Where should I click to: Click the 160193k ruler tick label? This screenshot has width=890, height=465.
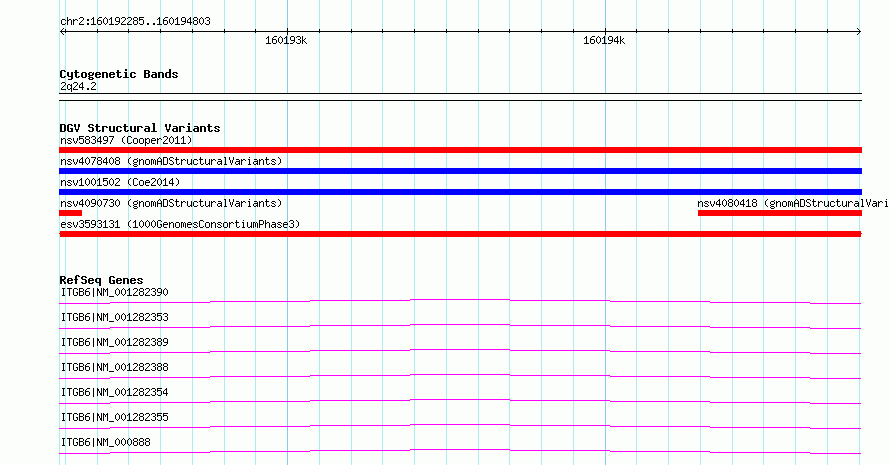(286, 40)
